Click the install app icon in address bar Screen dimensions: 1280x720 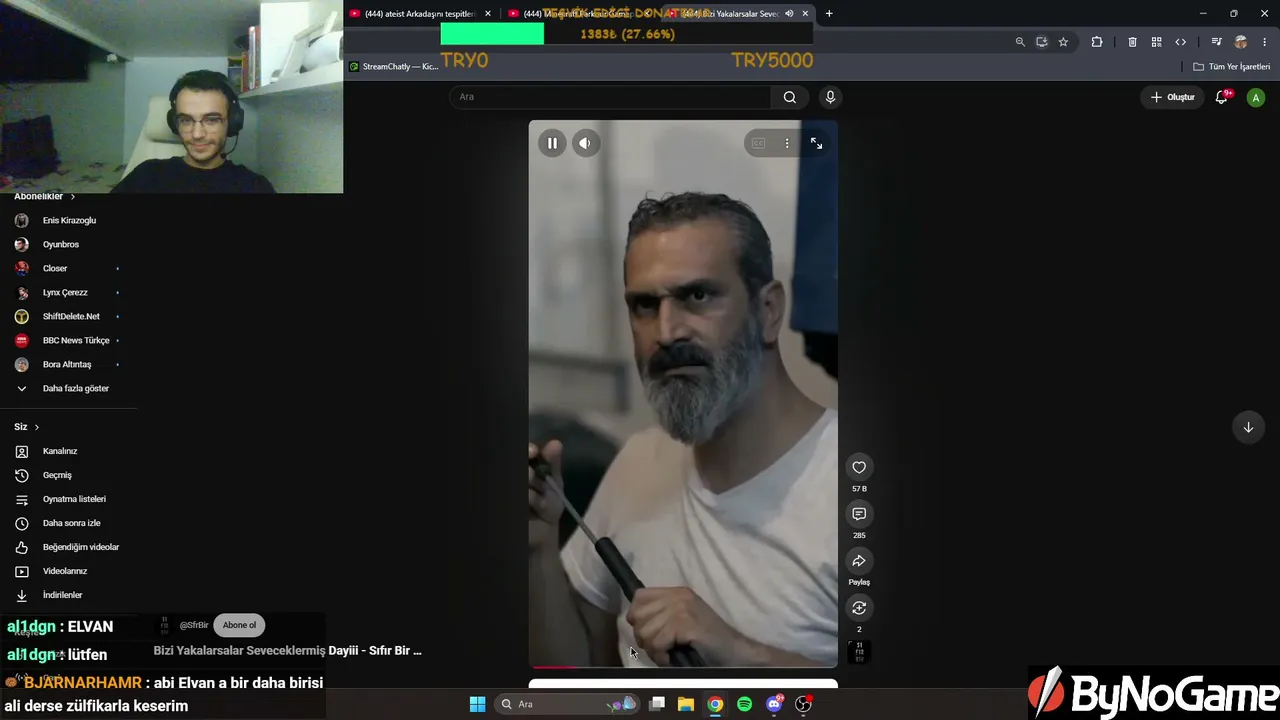click(x=1041, y=42)
